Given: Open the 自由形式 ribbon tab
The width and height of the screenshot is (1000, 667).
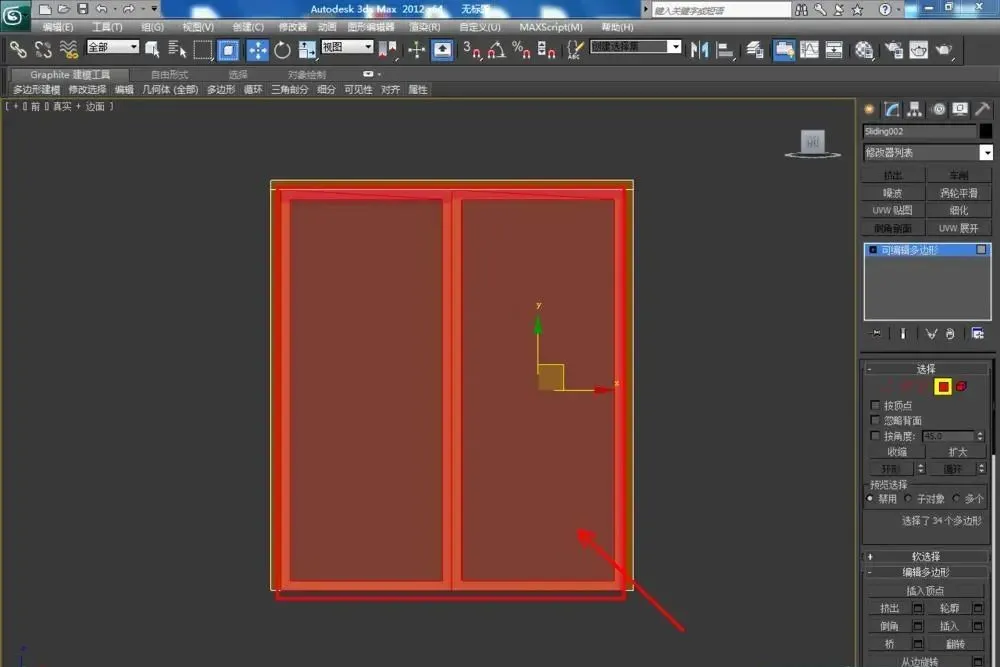Looking at the screenshot, I should click(170, 75).
